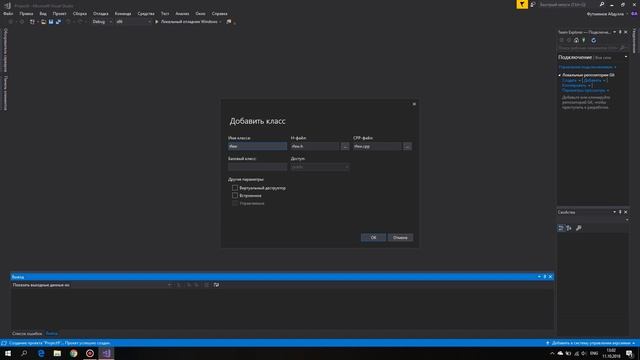Click the CPP-файл name field
The image size is (640, 360).
pos(378,146)
